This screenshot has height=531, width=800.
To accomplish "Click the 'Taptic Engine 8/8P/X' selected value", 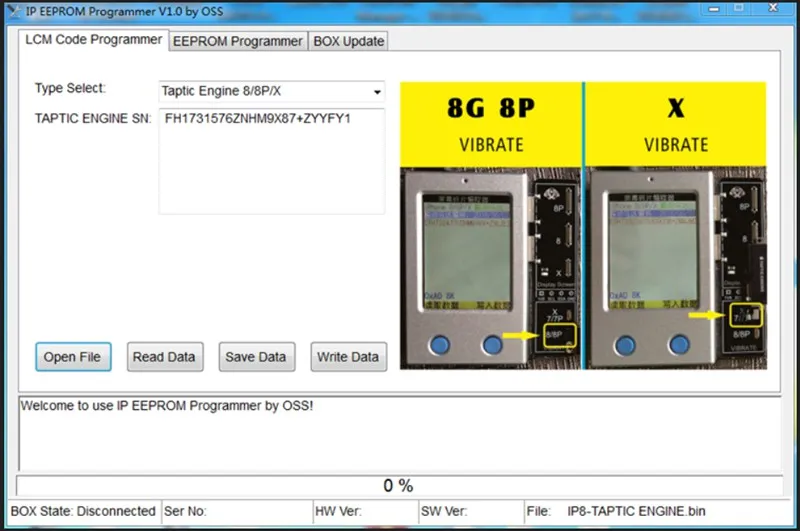I will coord(221,91).
